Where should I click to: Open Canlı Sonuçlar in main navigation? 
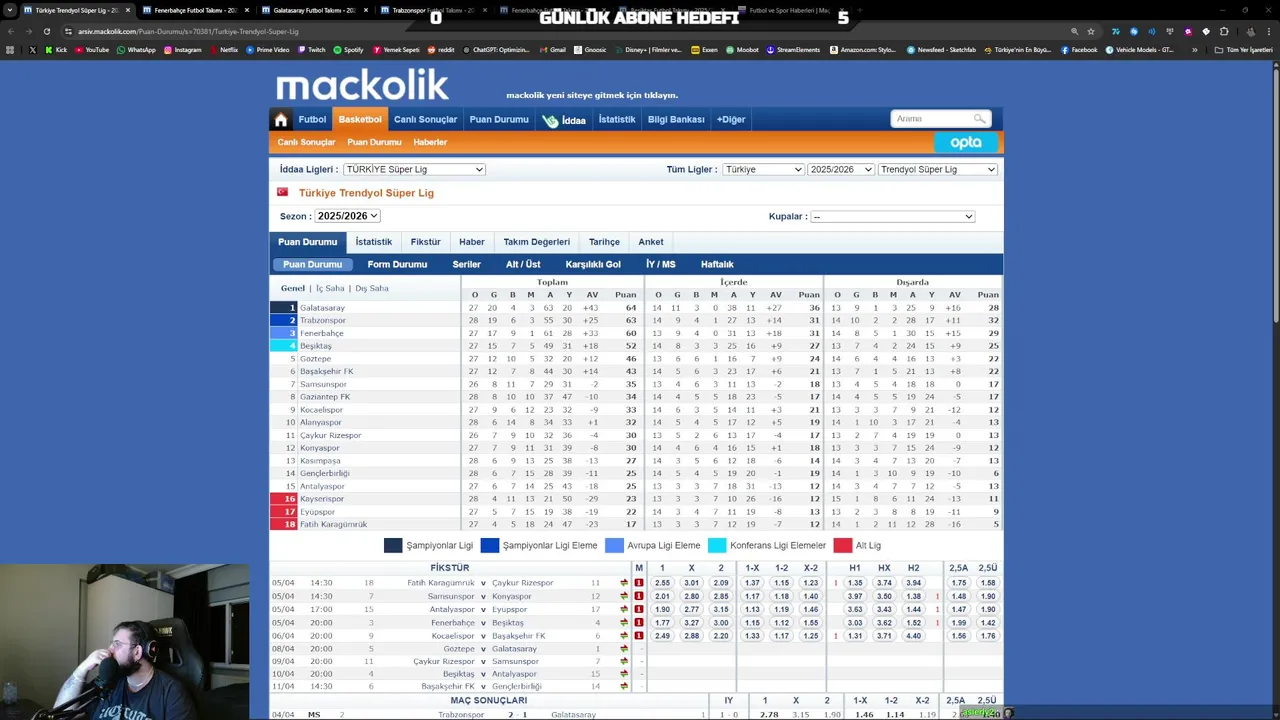tap(425, 120)
